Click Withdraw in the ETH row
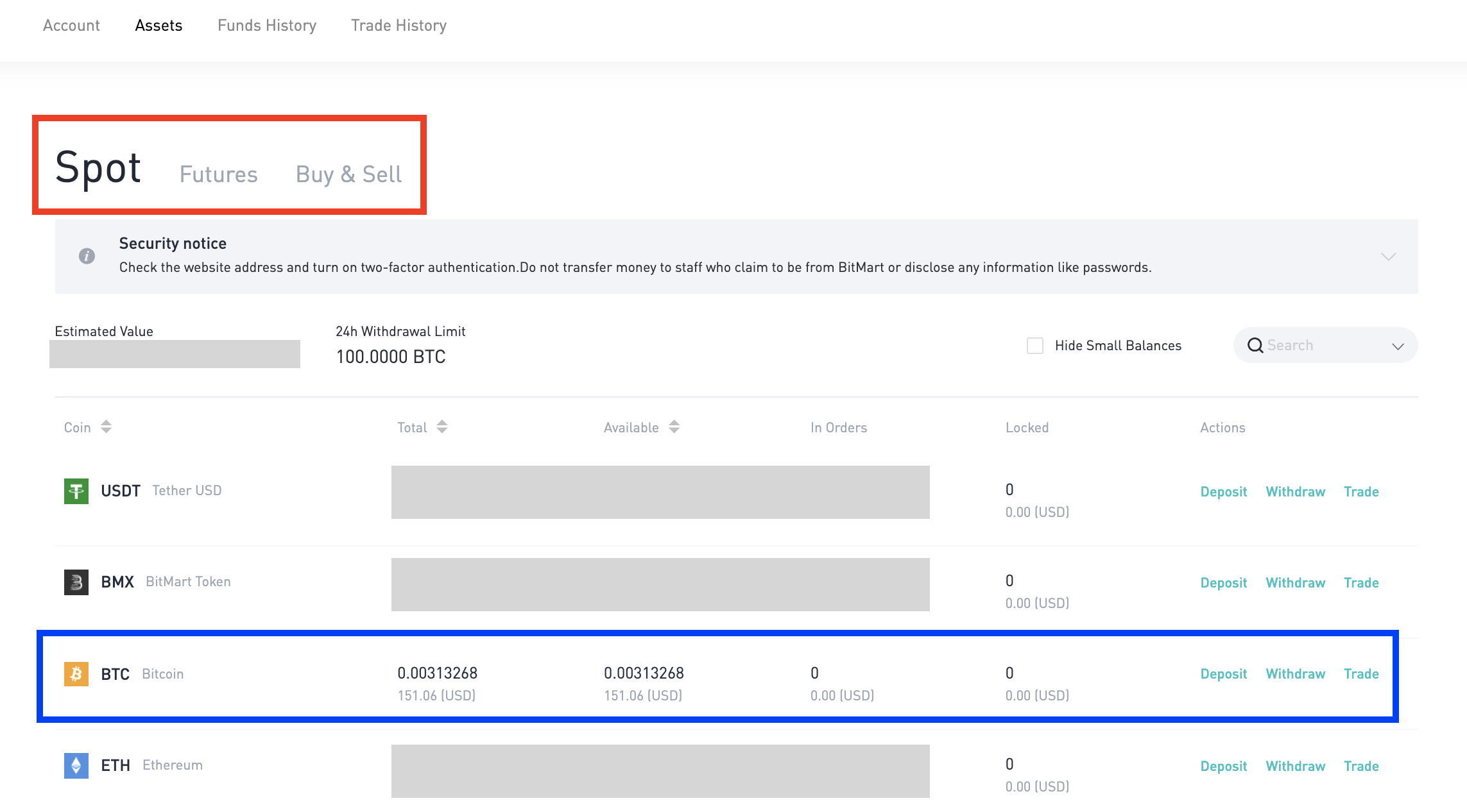This screenshot has width=1467, height=812. pyautogui.click(x=1296, y=766)
